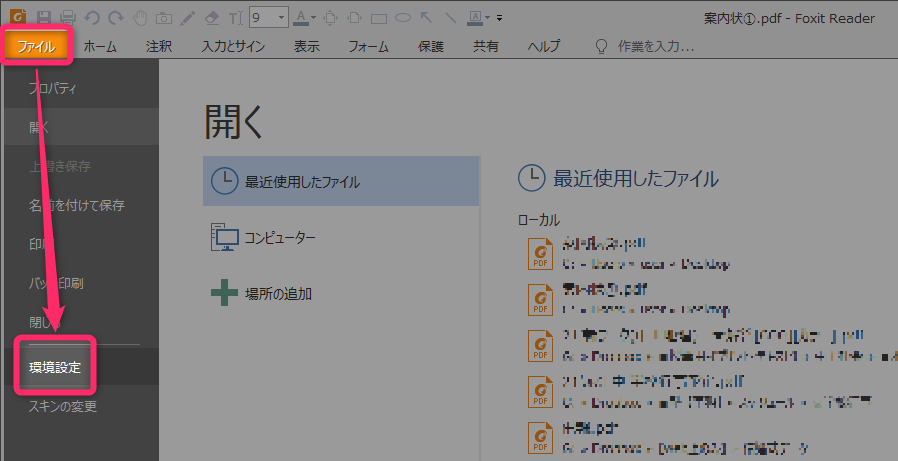Expand the customize quick access toolbar arrow
Screen dimensions: 898x461
coord(500,18)
